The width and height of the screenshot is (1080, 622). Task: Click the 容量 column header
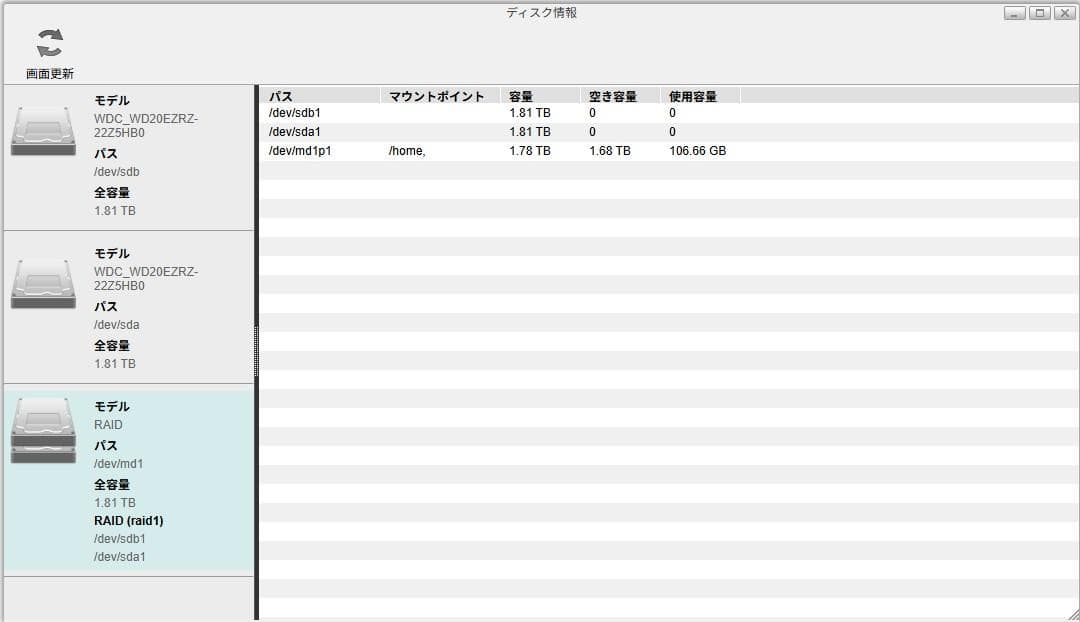[515, 96]
